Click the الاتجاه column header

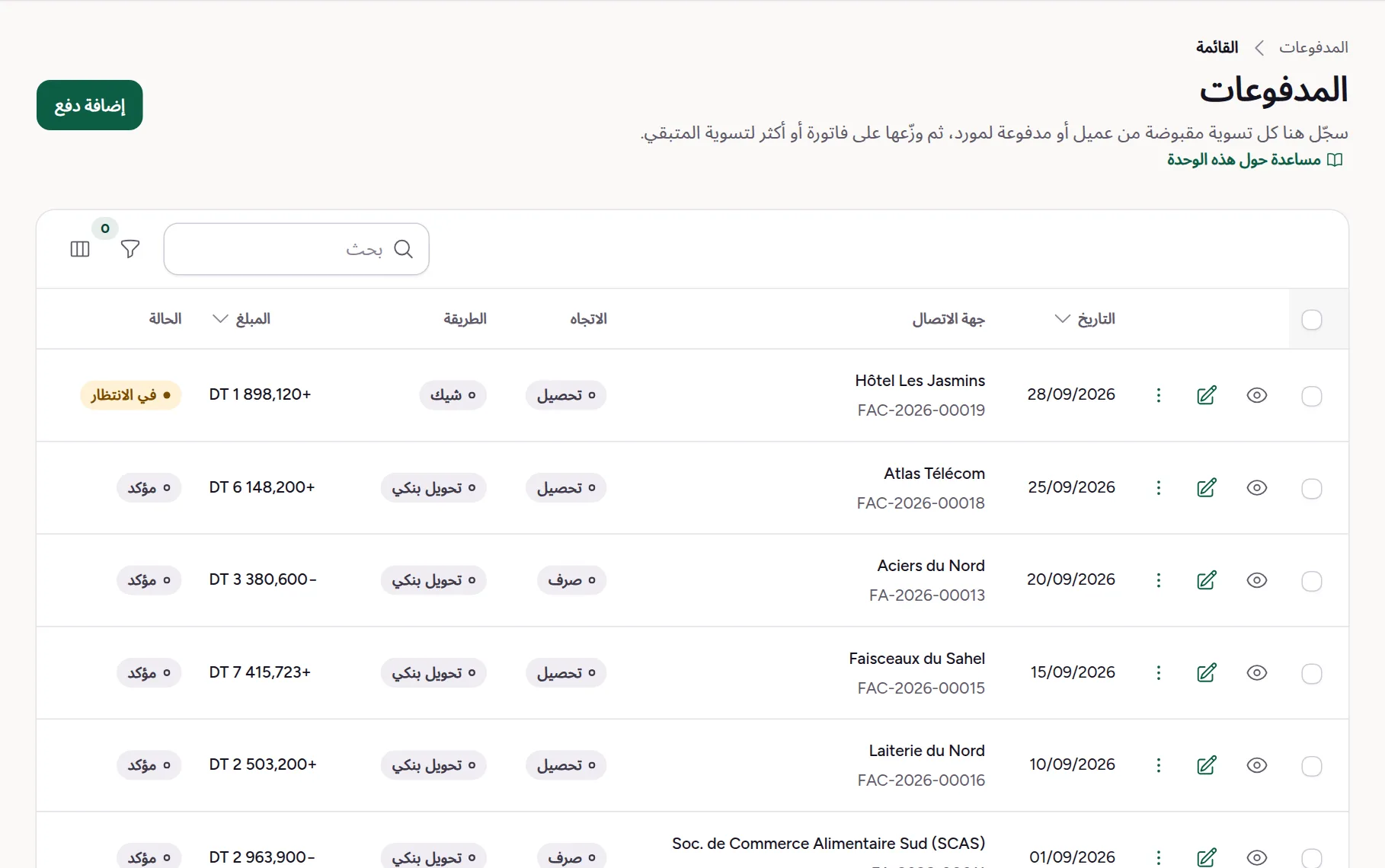[x=588, y=319]
